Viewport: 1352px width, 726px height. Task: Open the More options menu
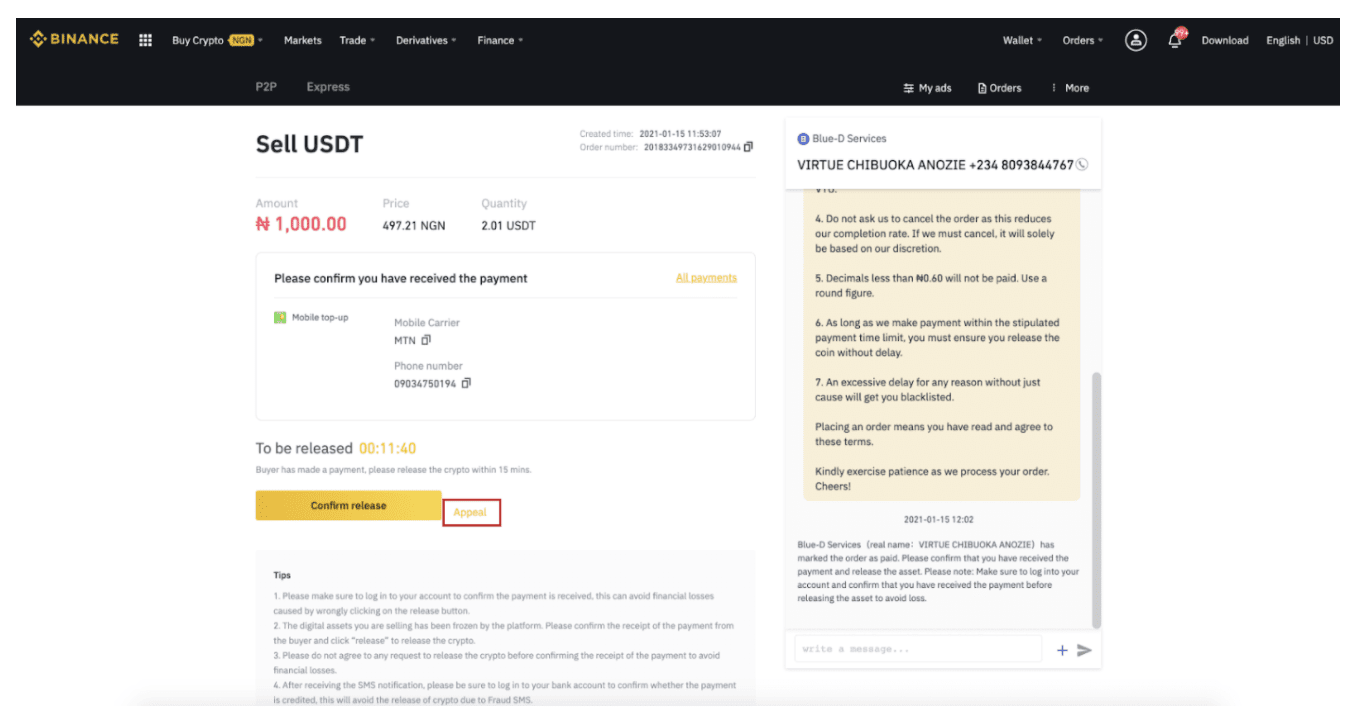[x=1070, y=88]
